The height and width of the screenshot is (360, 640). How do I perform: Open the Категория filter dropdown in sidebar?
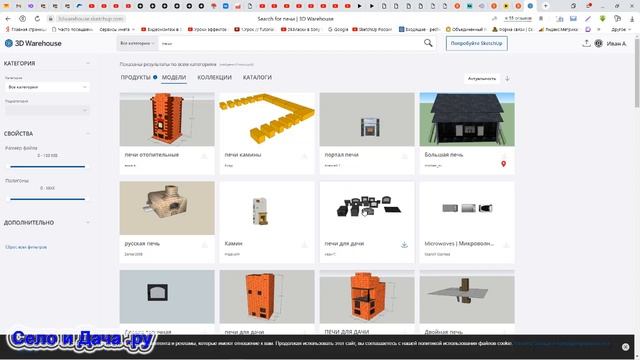click(x=47, y=87)
